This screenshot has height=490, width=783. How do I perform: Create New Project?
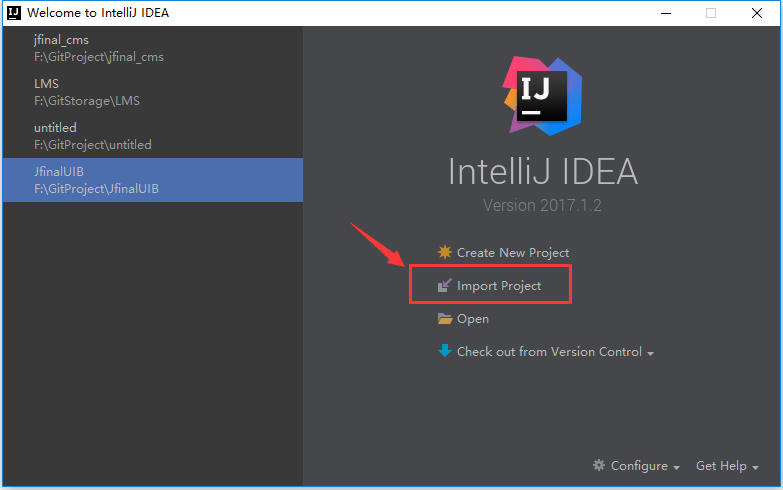tap(513, 253)
